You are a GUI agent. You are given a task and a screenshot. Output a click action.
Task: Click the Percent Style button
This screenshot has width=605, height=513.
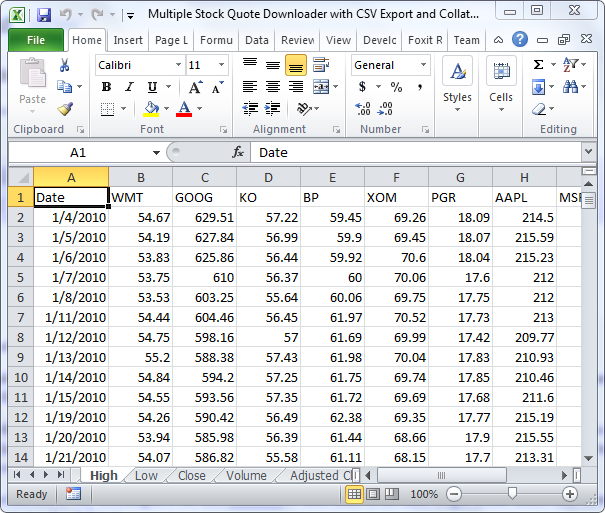(396, 87)
